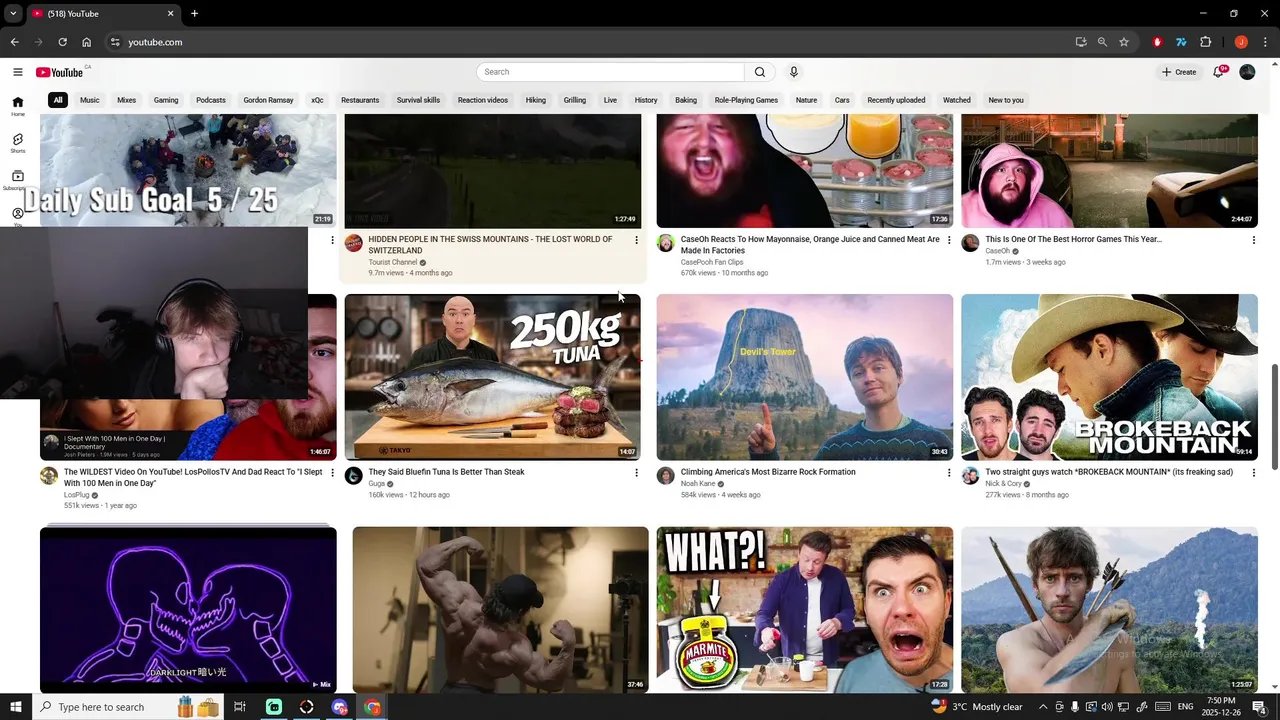Open options for CaseOh Reacts video

949,240
